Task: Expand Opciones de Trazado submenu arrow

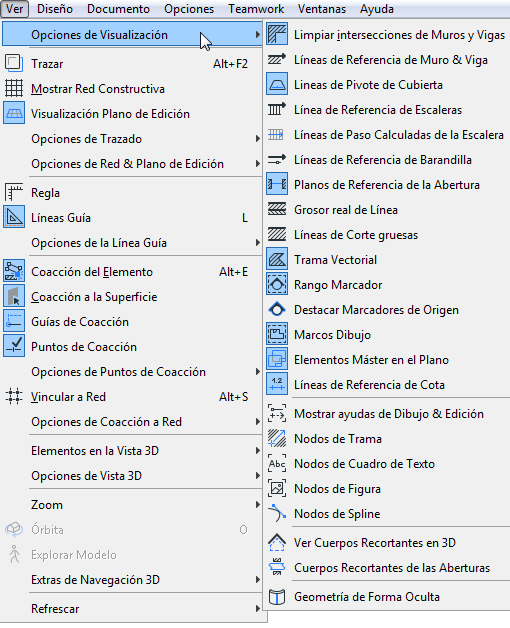Action: point(258,139)
